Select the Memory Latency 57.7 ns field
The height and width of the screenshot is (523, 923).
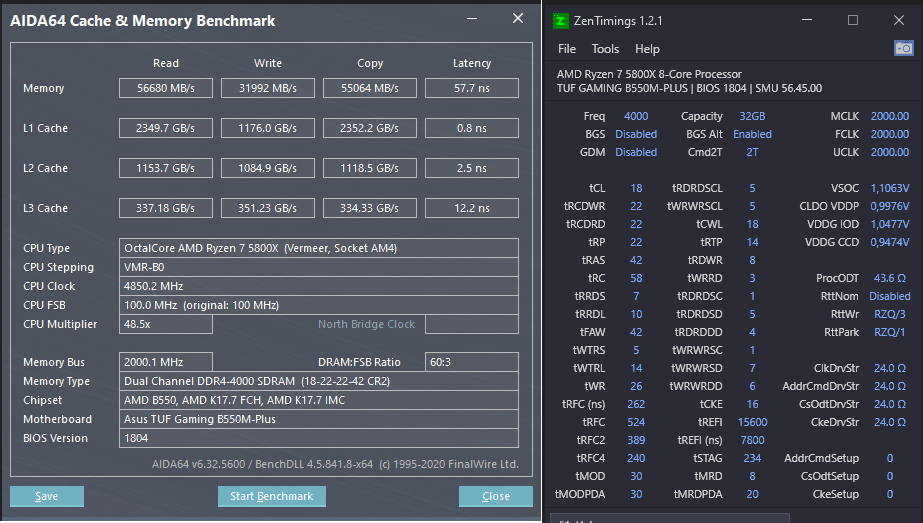(x=472, y=88)
